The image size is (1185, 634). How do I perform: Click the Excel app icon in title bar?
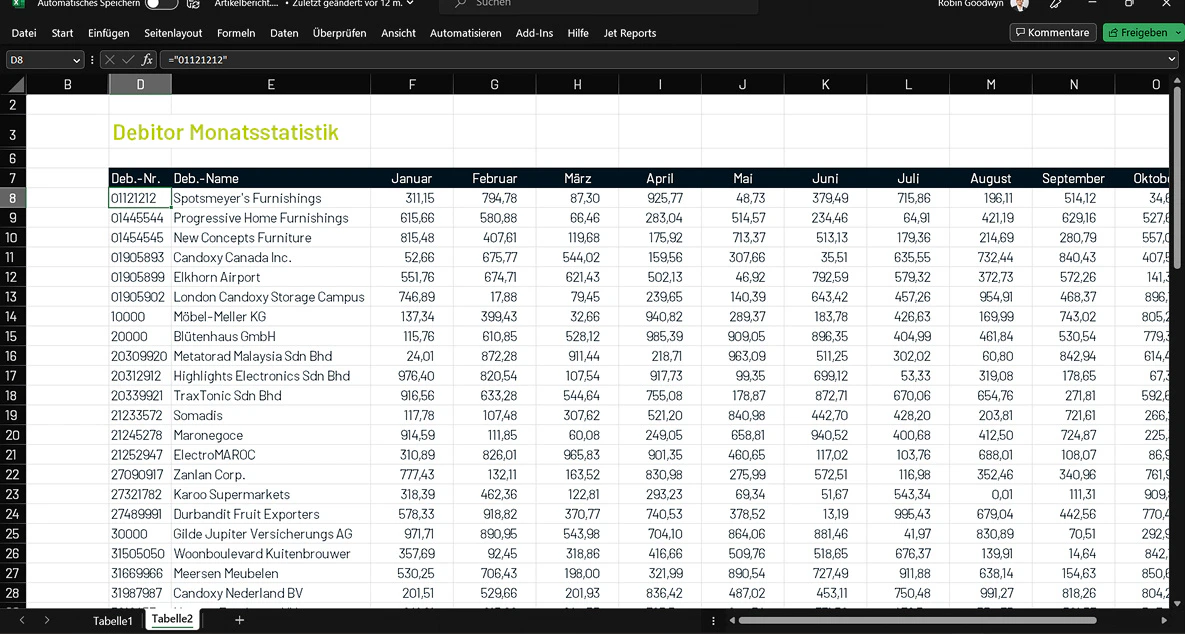17,4
